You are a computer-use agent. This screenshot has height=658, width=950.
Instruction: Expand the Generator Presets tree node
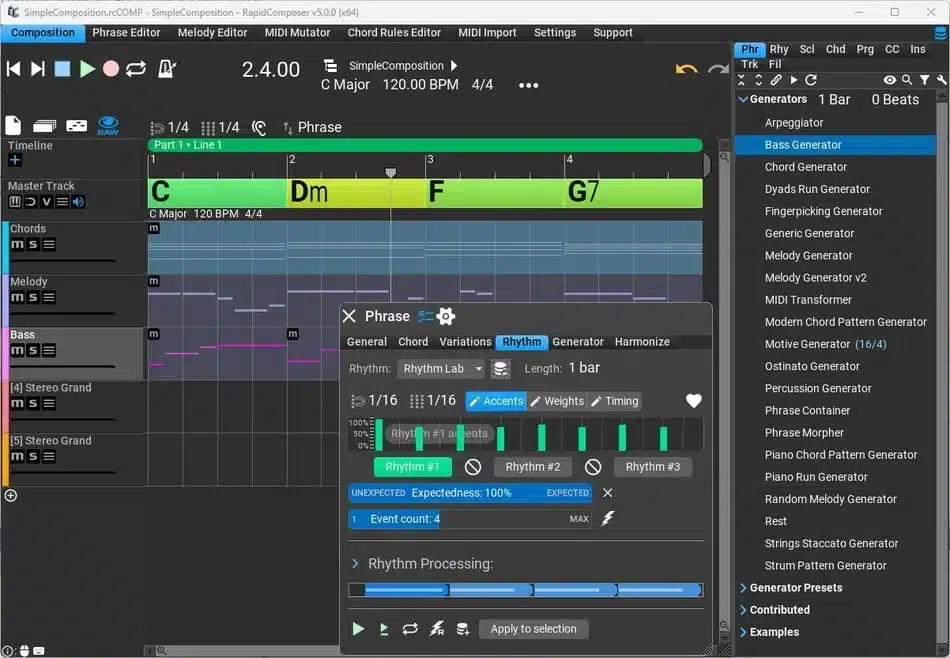[x=743, y=588]
